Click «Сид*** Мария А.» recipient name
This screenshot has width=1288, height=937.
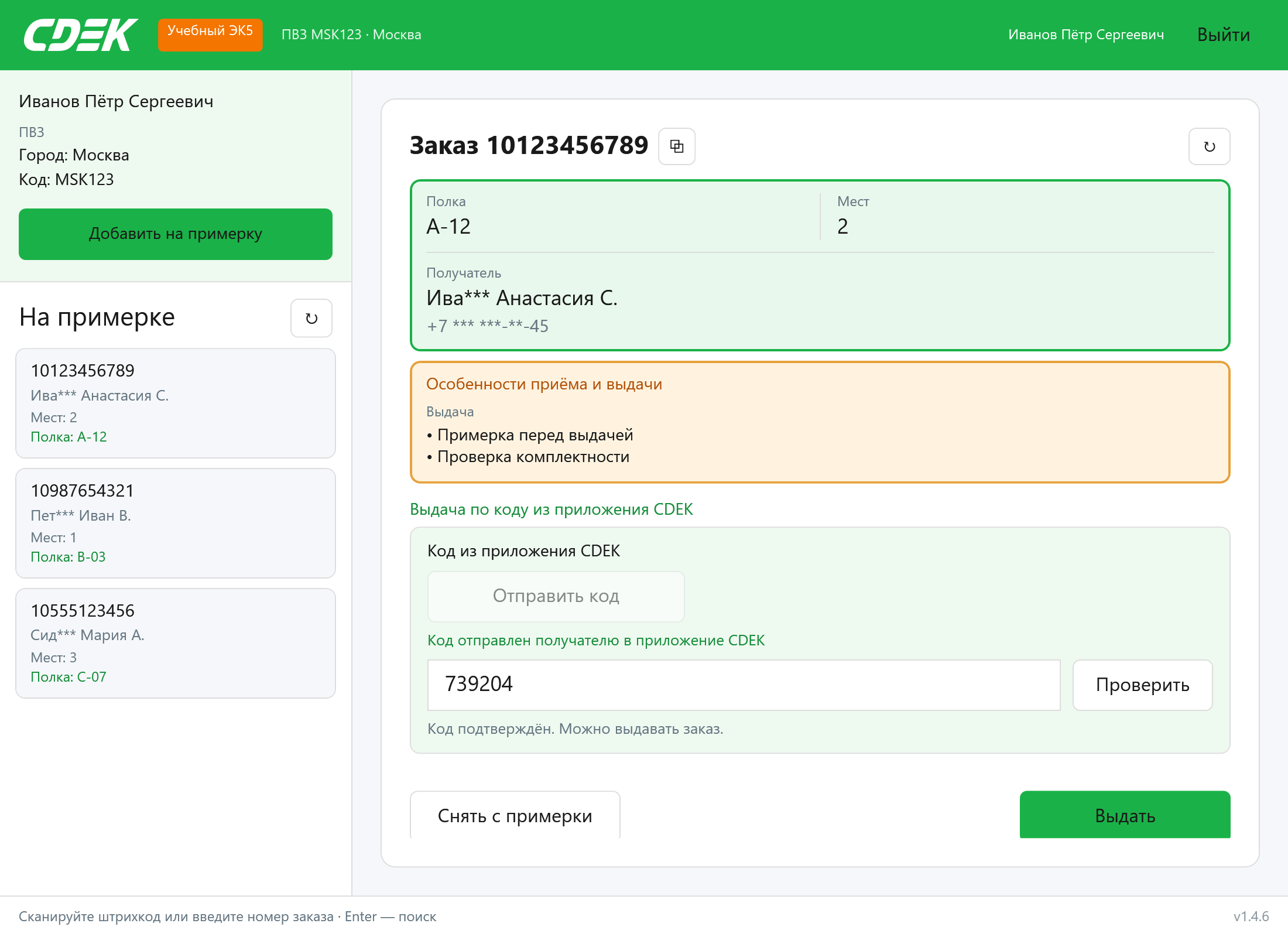(x=87, y=635)
